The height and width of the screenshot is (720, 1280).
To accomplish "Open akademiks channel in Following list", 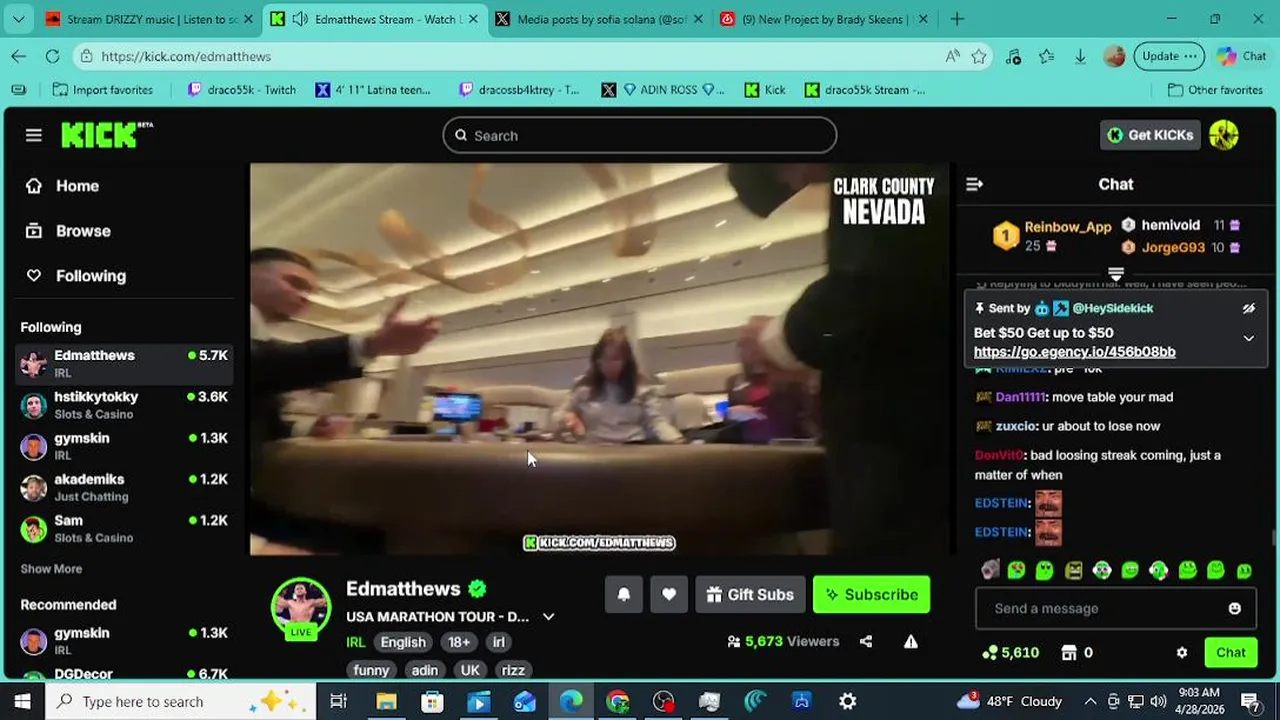I will tap(125, 487).
